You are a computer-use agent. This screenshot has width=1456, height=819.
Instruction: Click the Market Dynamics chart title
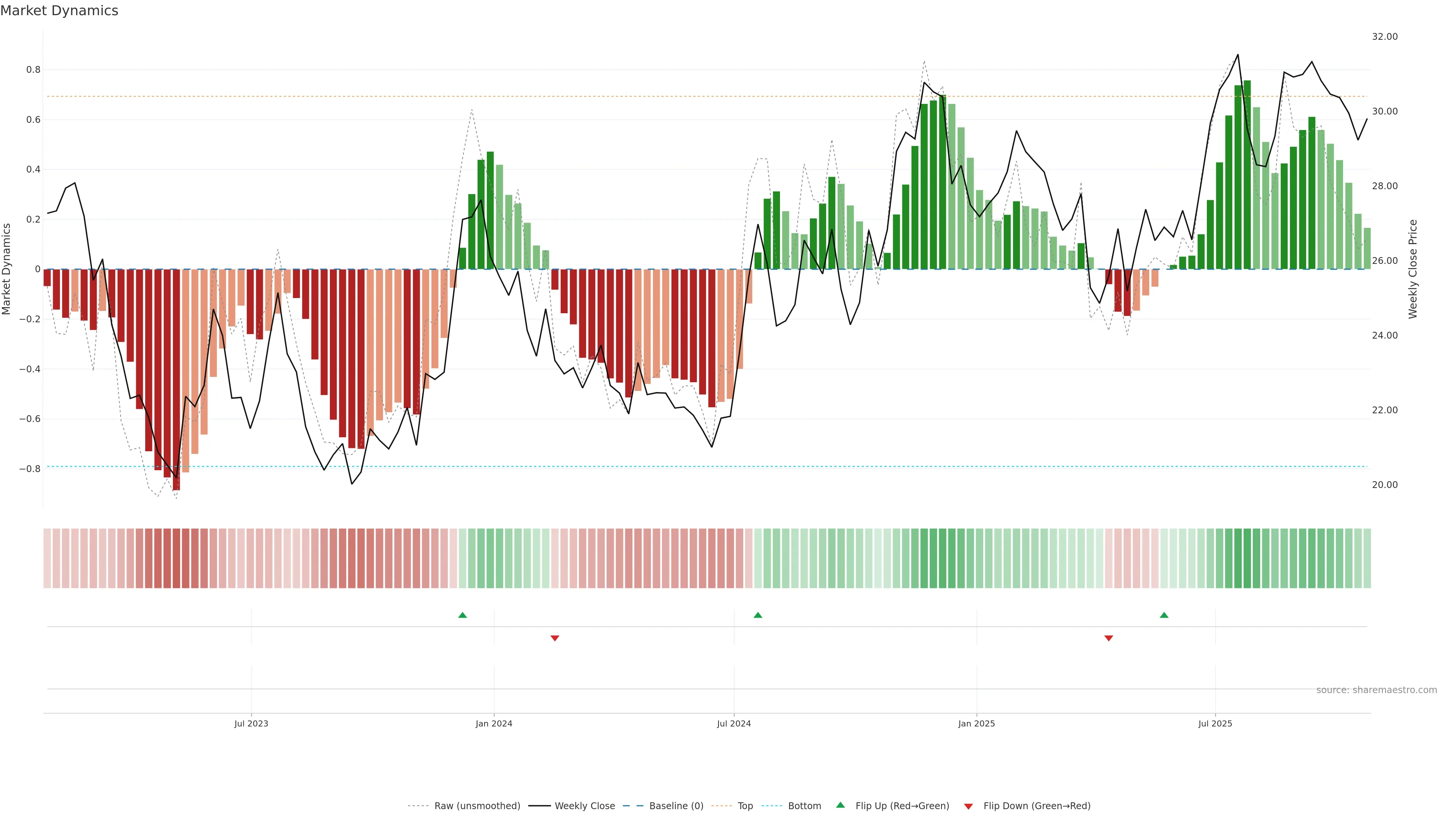[x=60, y=11]
